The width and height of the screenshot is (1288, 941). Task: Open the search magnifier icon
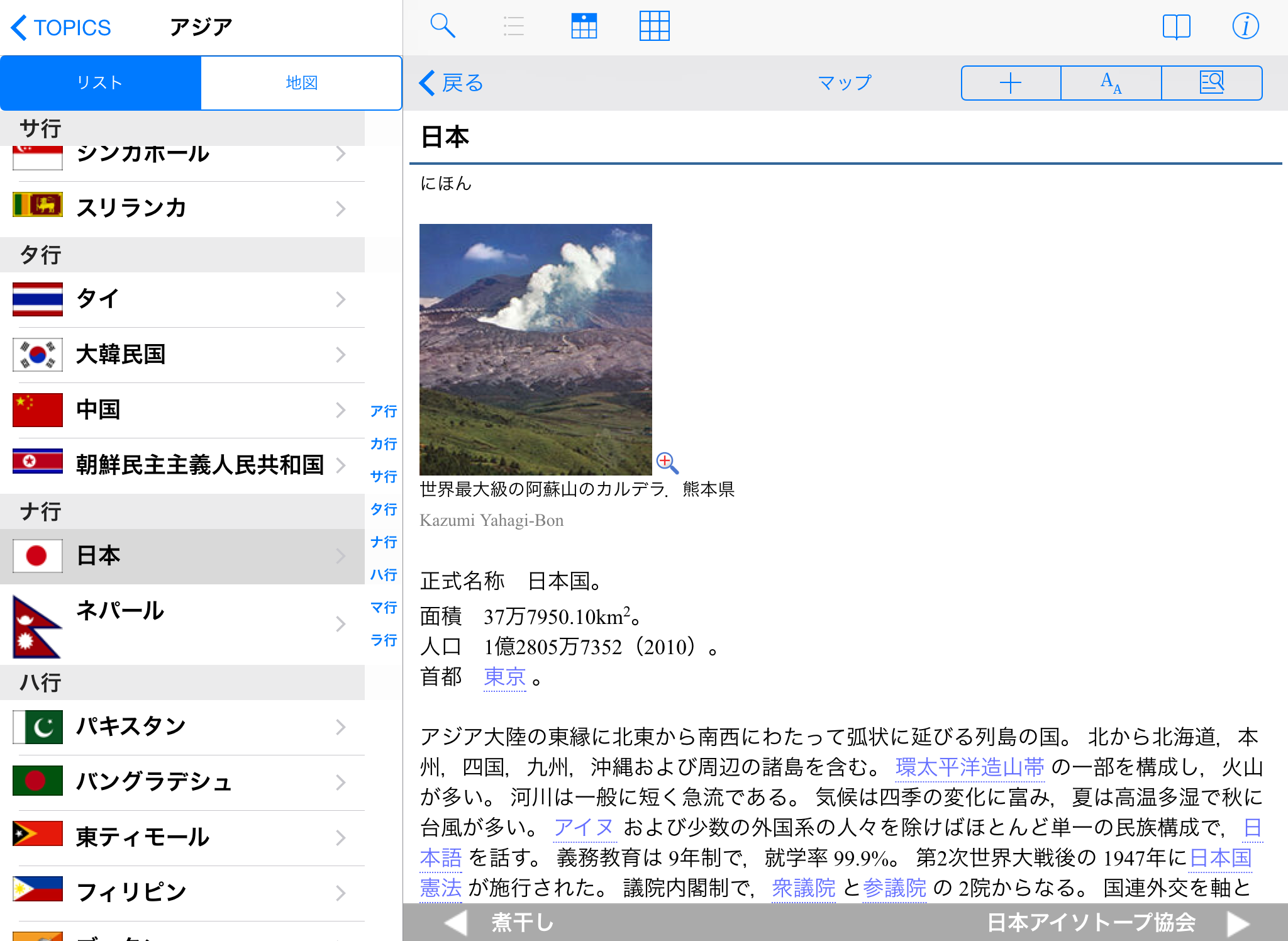click(442, 26)
